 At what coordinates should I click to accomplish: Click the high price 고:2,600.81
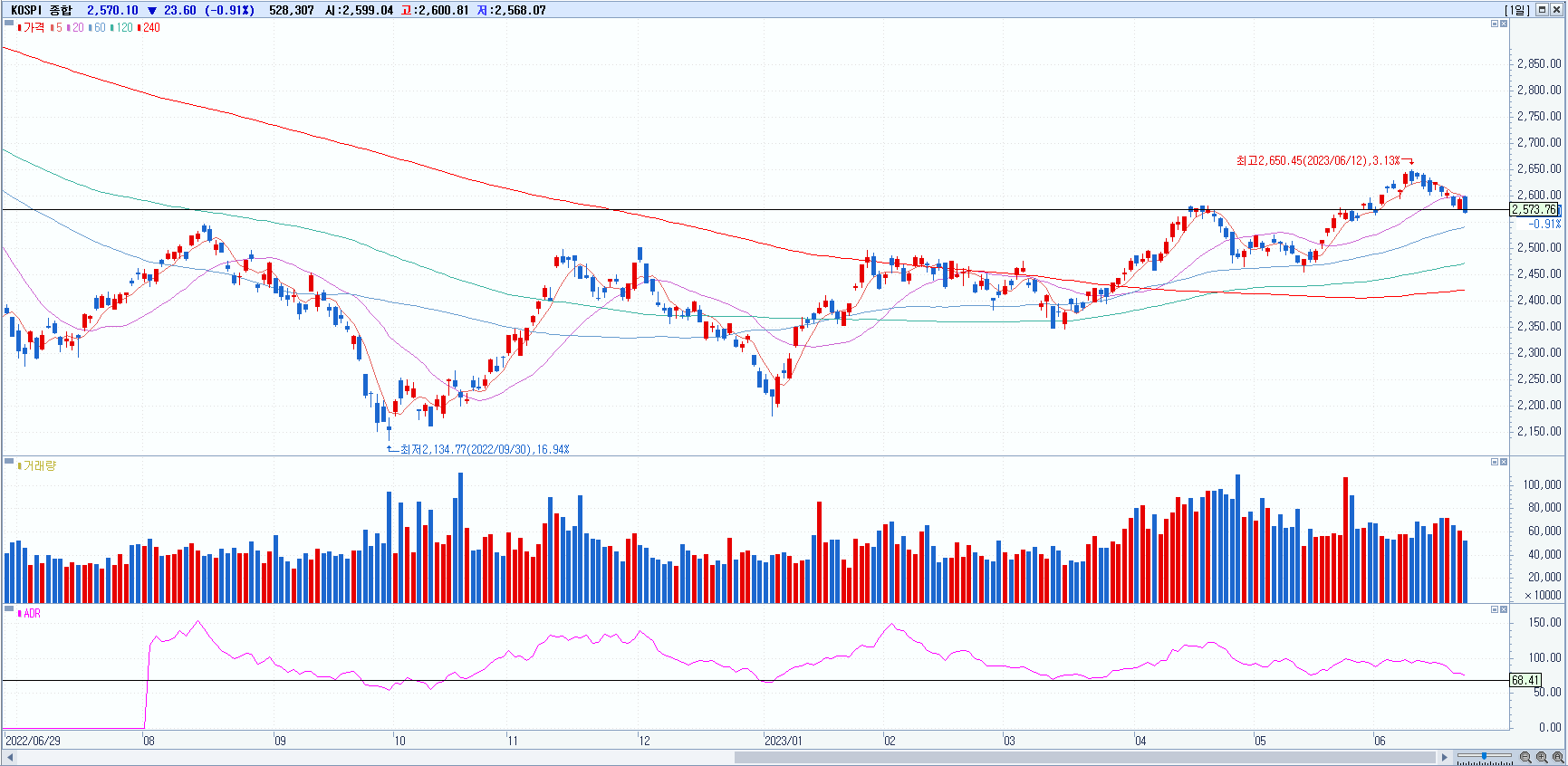435,10
